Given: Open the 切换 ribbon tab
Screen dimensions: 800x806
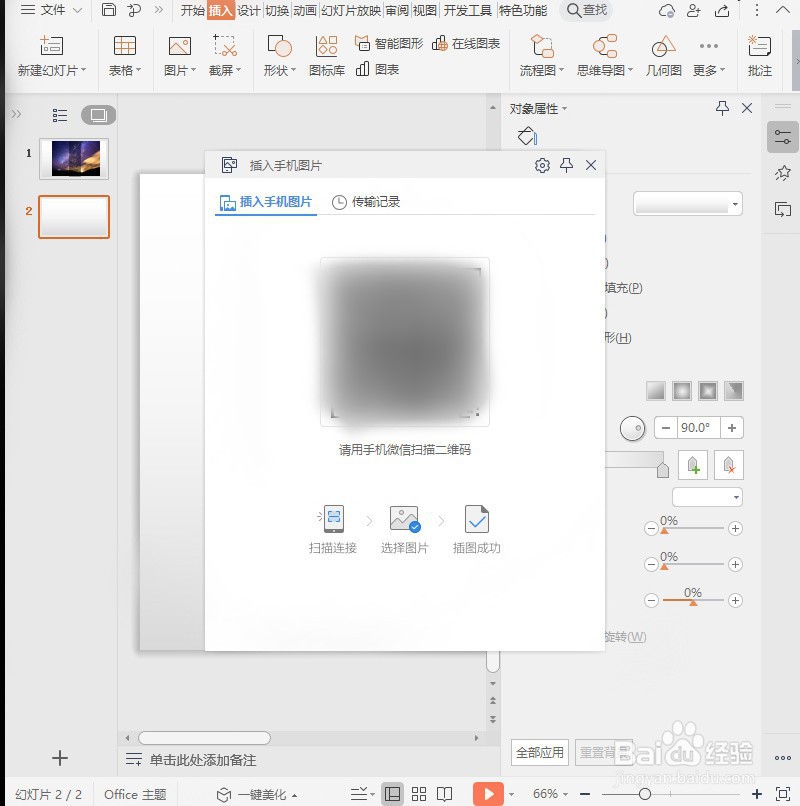Looking at the screenshot, I should (277, 10).
